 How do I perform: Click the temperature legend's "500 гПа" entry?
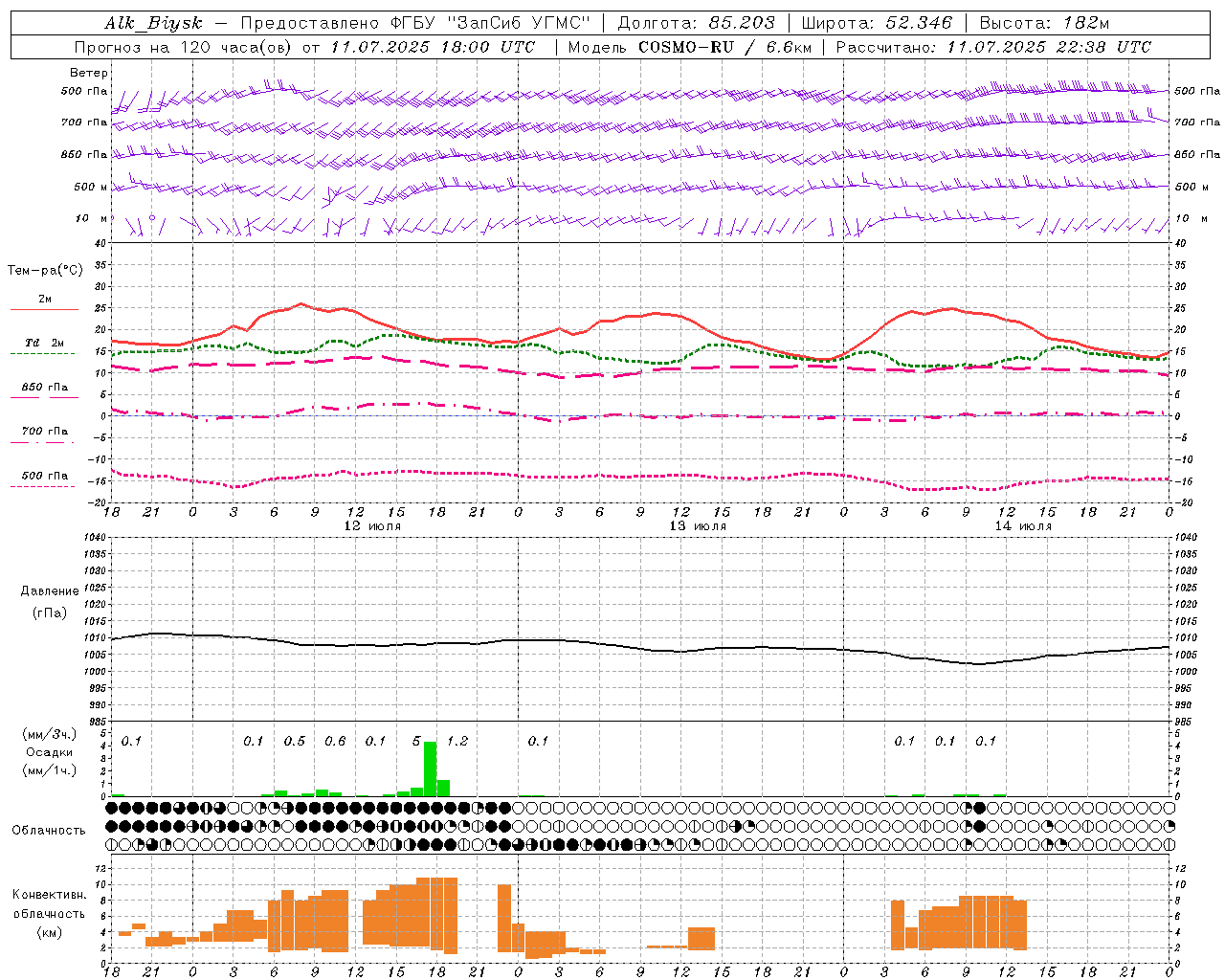(45, 476)
